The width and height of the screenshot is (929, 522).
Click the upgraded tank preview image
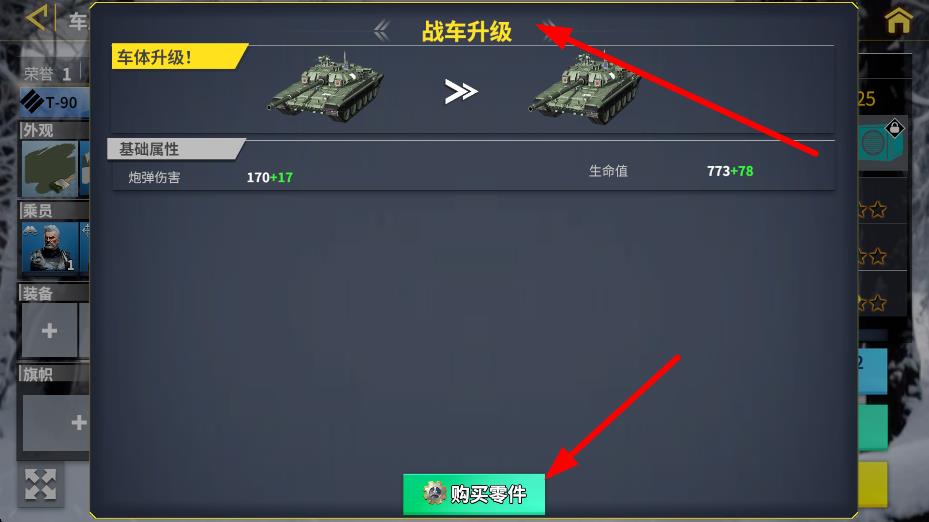(584, 88)
